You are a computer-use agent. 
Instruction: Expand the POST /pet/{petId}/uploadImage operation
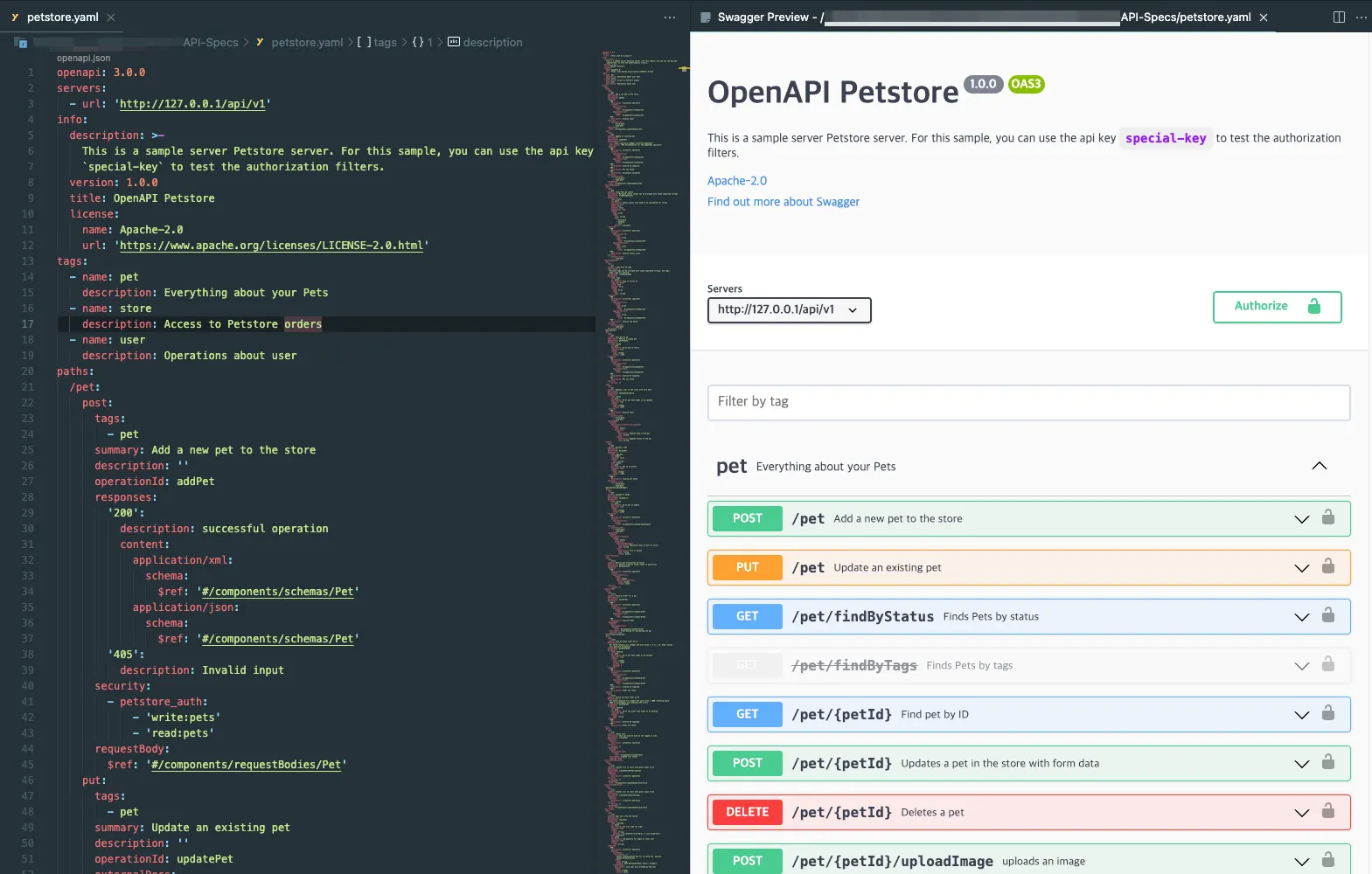(x=1302, y=862)
